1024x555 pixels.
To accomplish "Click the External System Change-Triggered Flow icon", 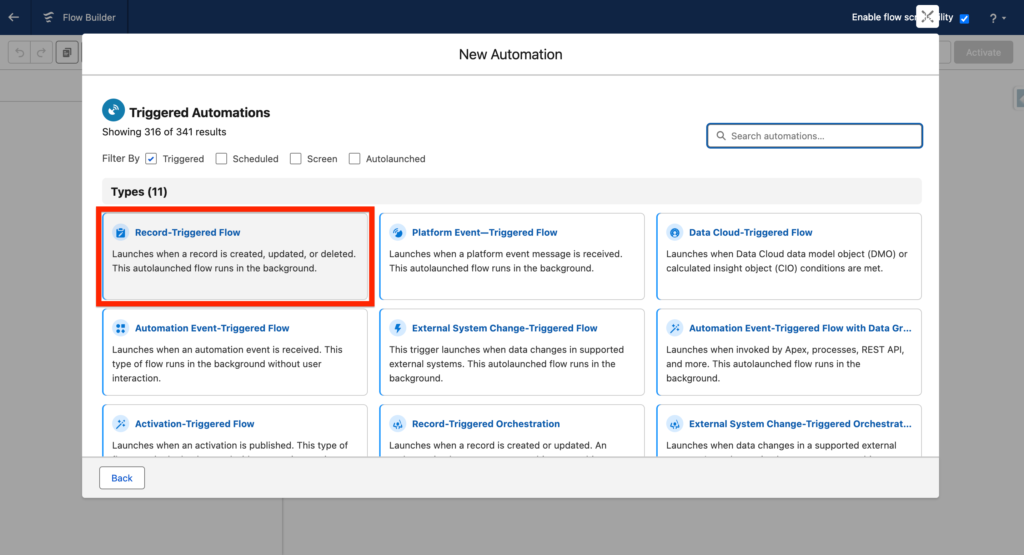I will (398, 328).
